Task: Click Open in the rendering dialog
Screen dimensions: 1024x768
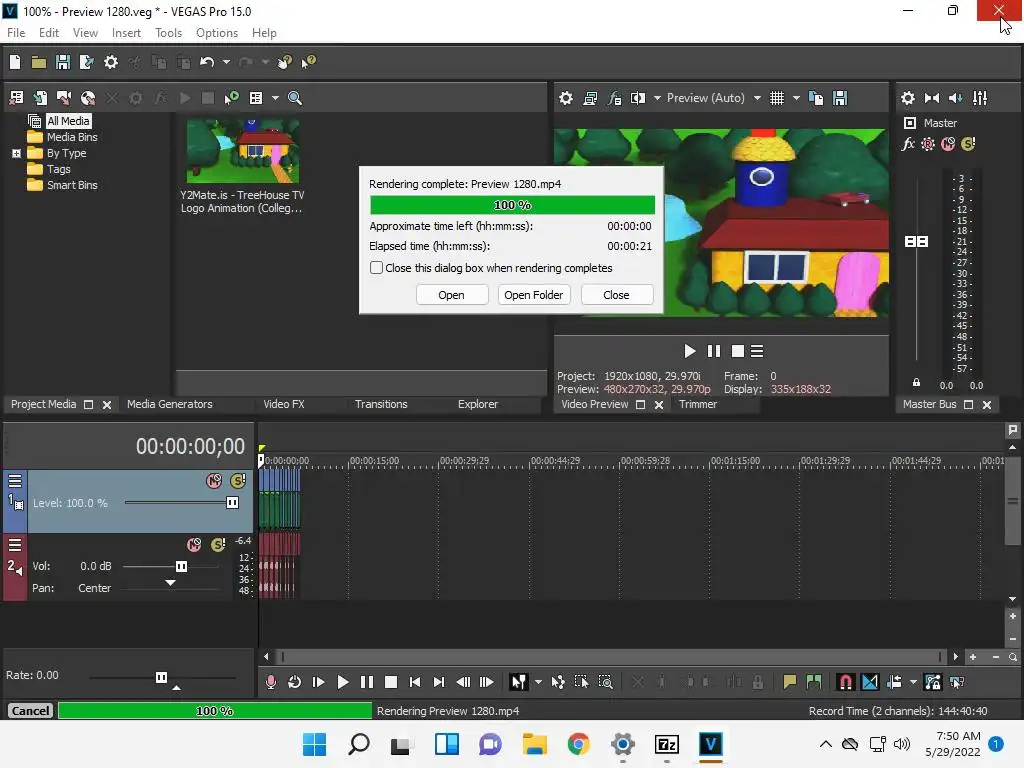Action: [451, 295]
